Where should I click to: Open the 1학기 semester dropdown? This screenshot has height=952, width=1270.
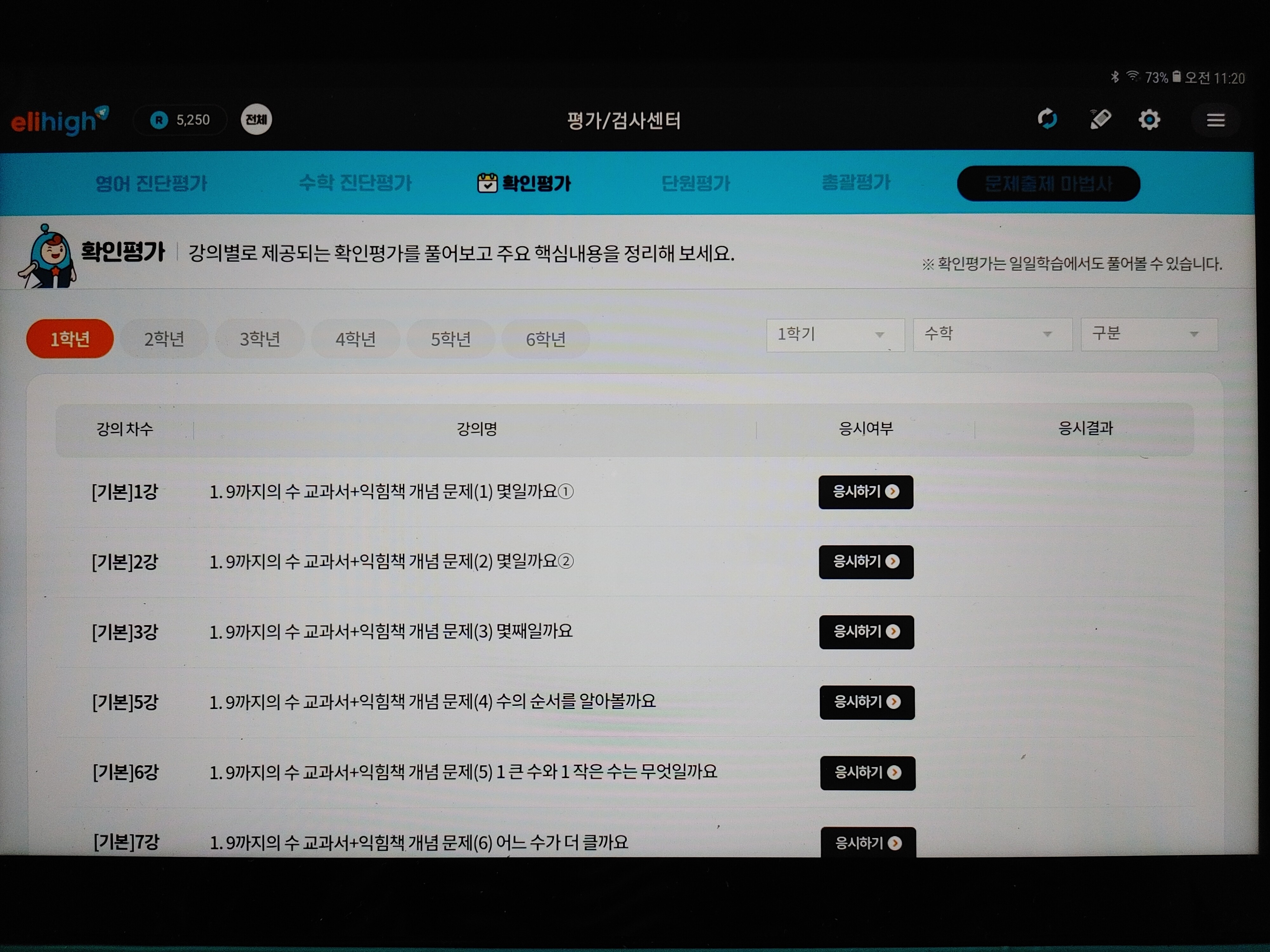click(835, 335)
